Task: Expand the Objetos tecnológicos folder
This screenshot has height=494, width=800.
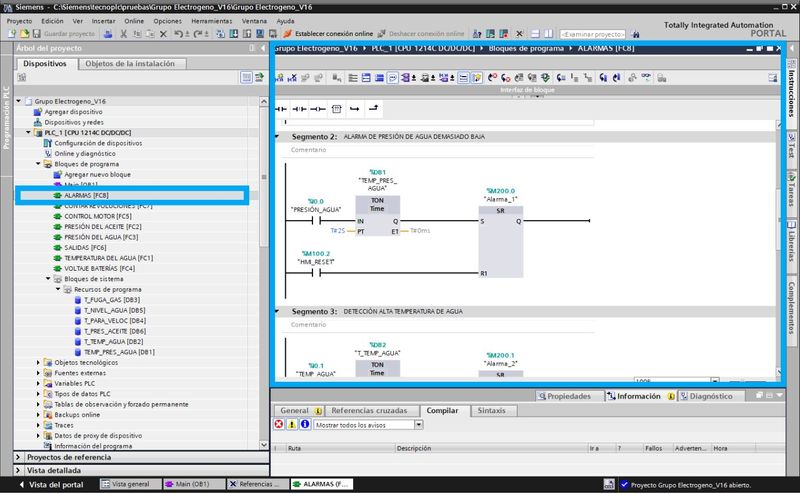Action: [x=38, y=362]
